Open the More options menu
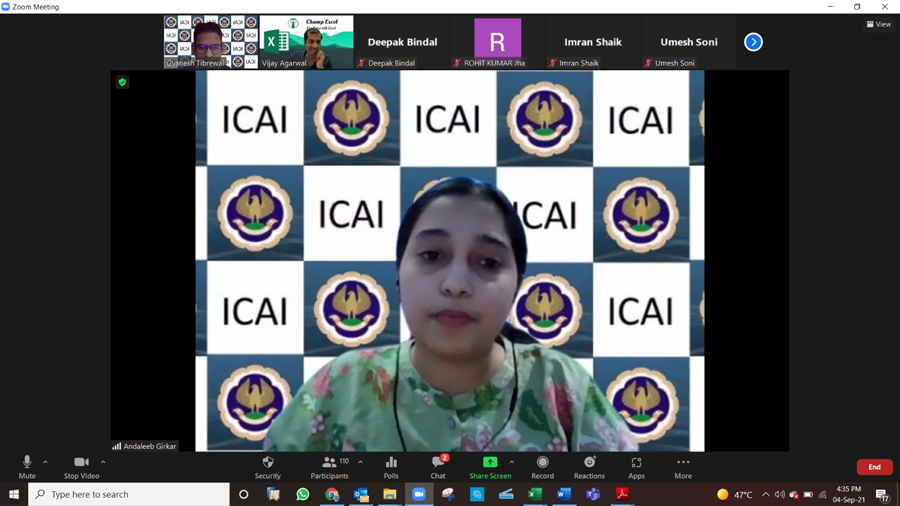 683,467
